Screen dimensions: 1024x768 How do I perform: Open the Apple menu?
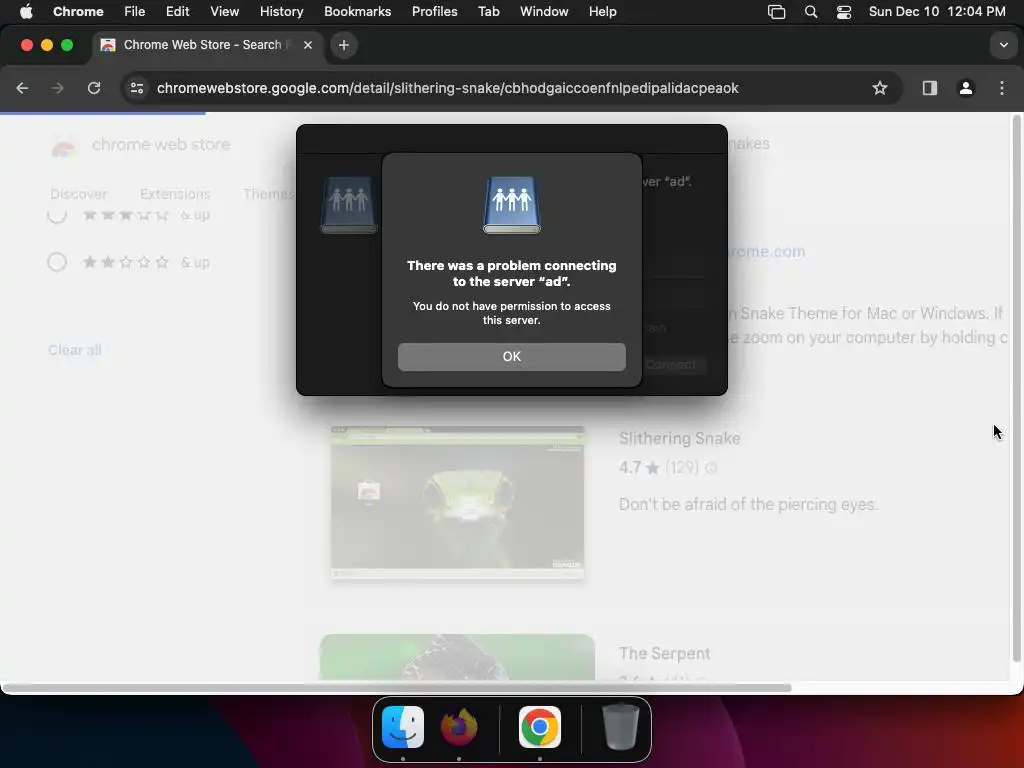[26, 12]
